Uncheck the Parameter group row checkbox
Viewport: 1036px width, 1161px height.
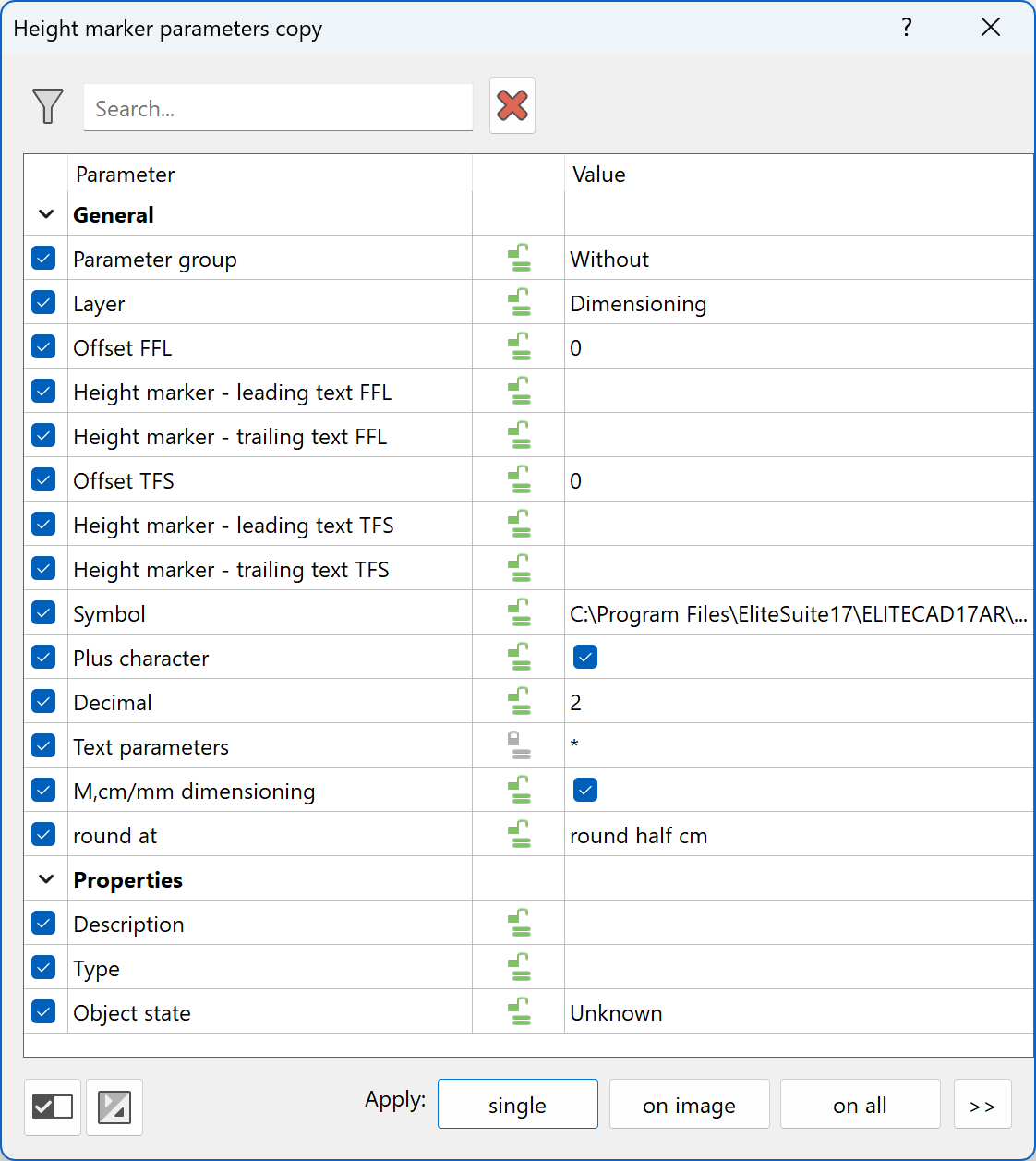click(x=43, y=259)
